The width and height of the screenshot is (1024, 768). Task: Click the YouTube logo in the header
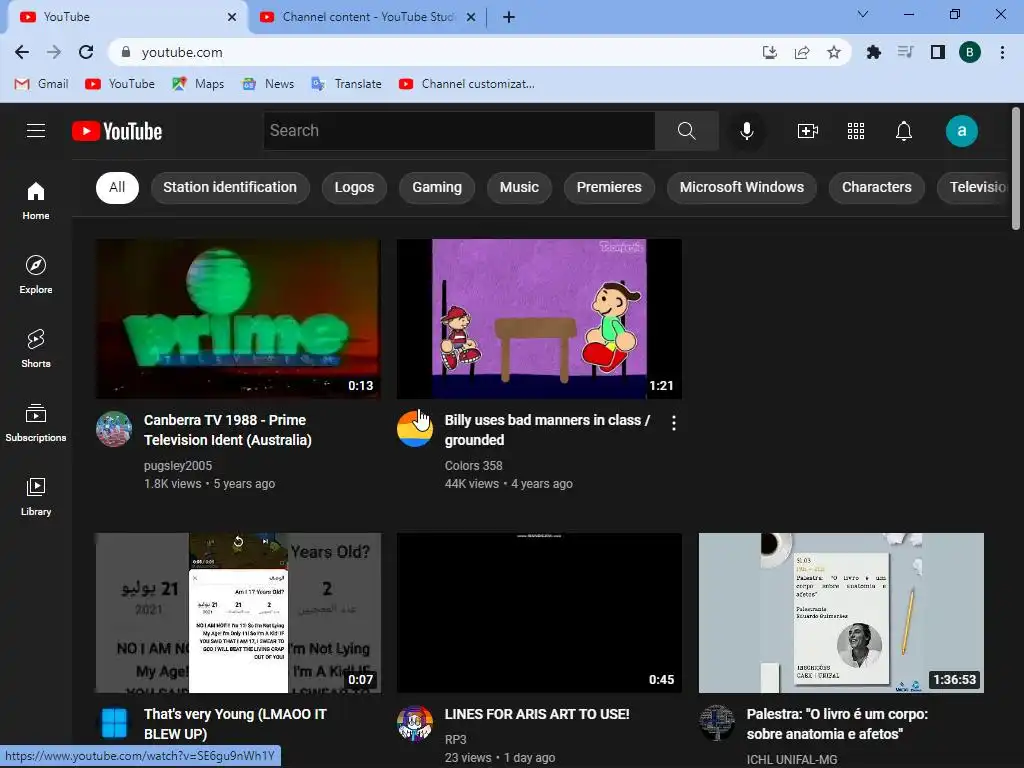[x=117, y=131]
